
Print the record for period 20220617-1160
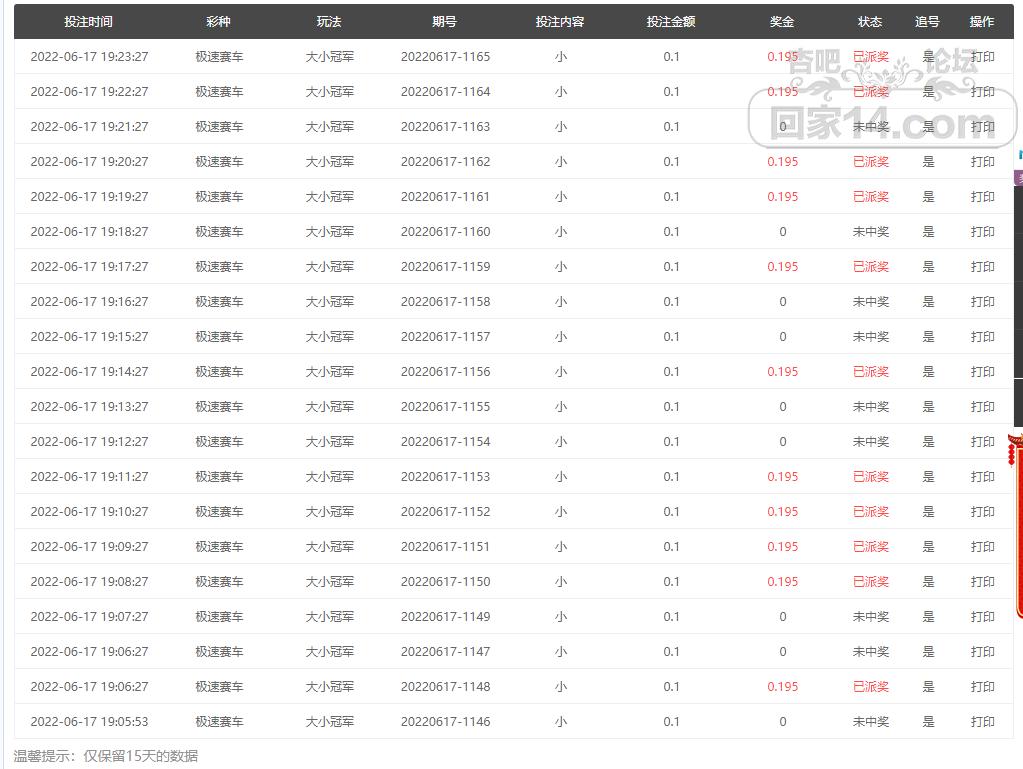(x=982, y=232)
